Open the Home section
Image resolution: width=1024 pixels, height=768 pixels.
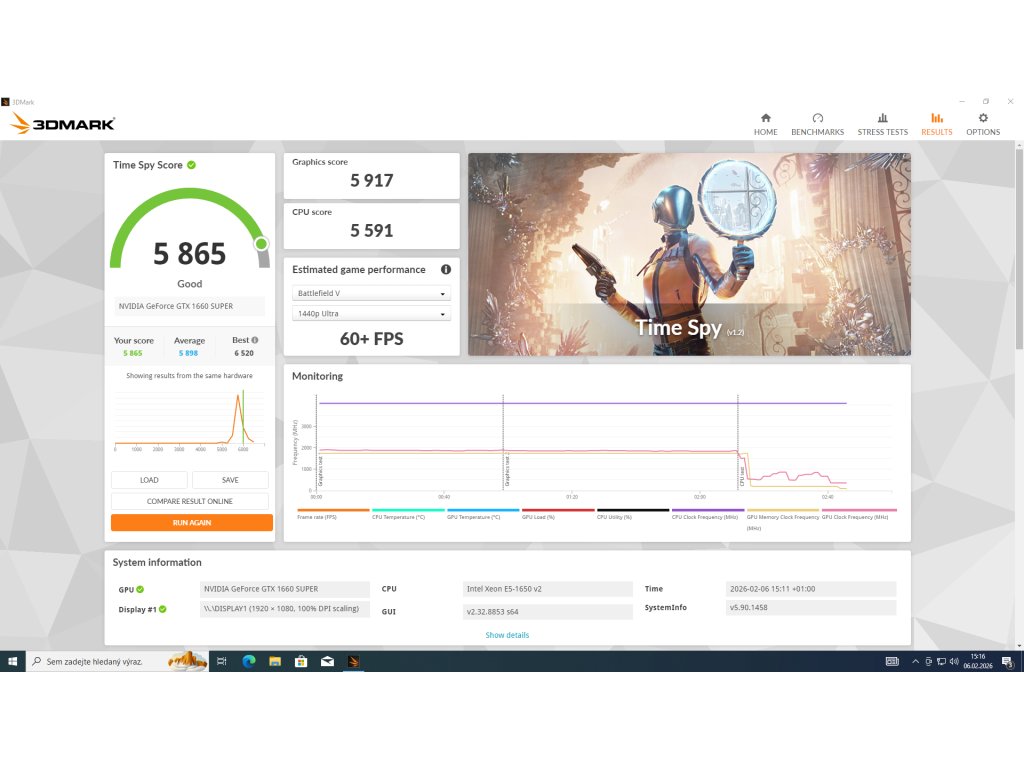pyautogui.click(x=765, y=124)
